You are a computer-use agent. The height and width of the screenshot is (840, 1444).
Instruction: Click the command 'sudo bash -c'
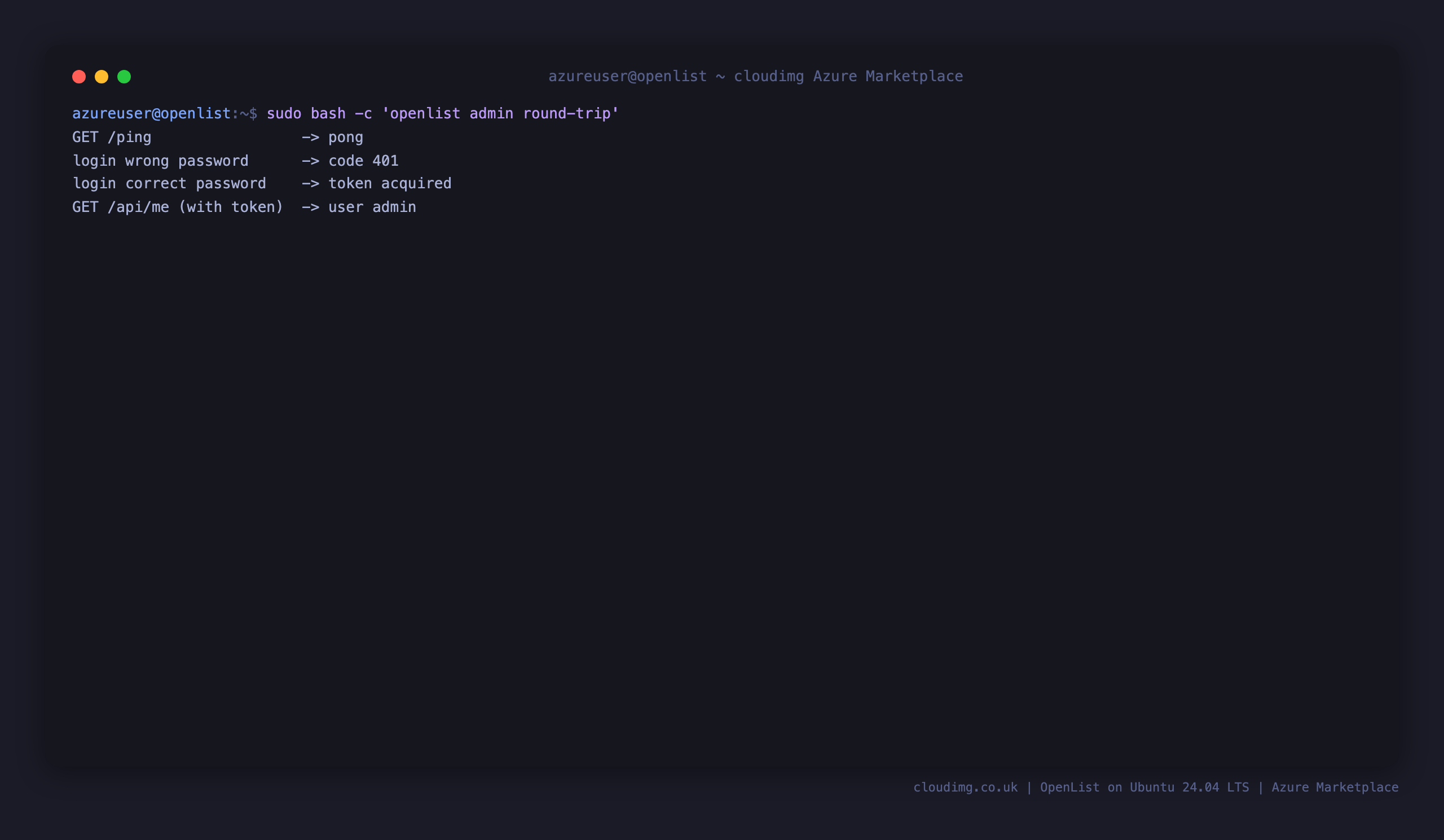point(319,113)
